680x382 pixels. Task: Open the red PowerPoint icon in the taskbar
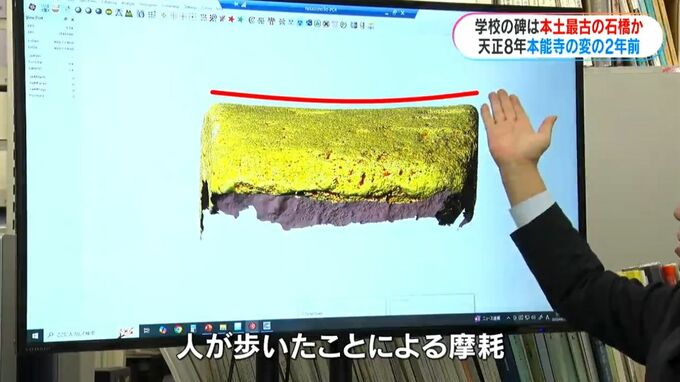208,328
